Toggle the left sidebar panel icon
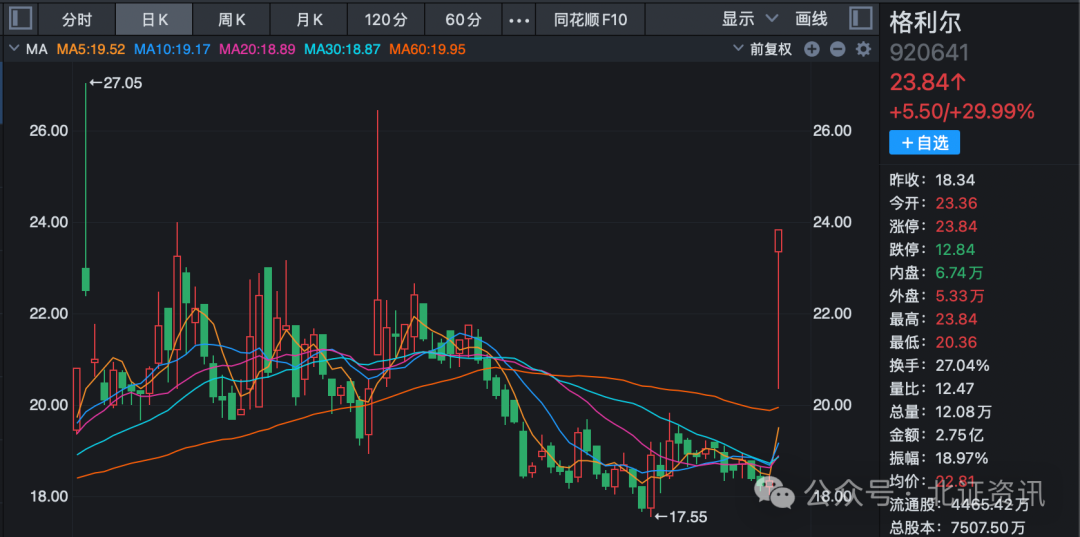 click(21, 19)
